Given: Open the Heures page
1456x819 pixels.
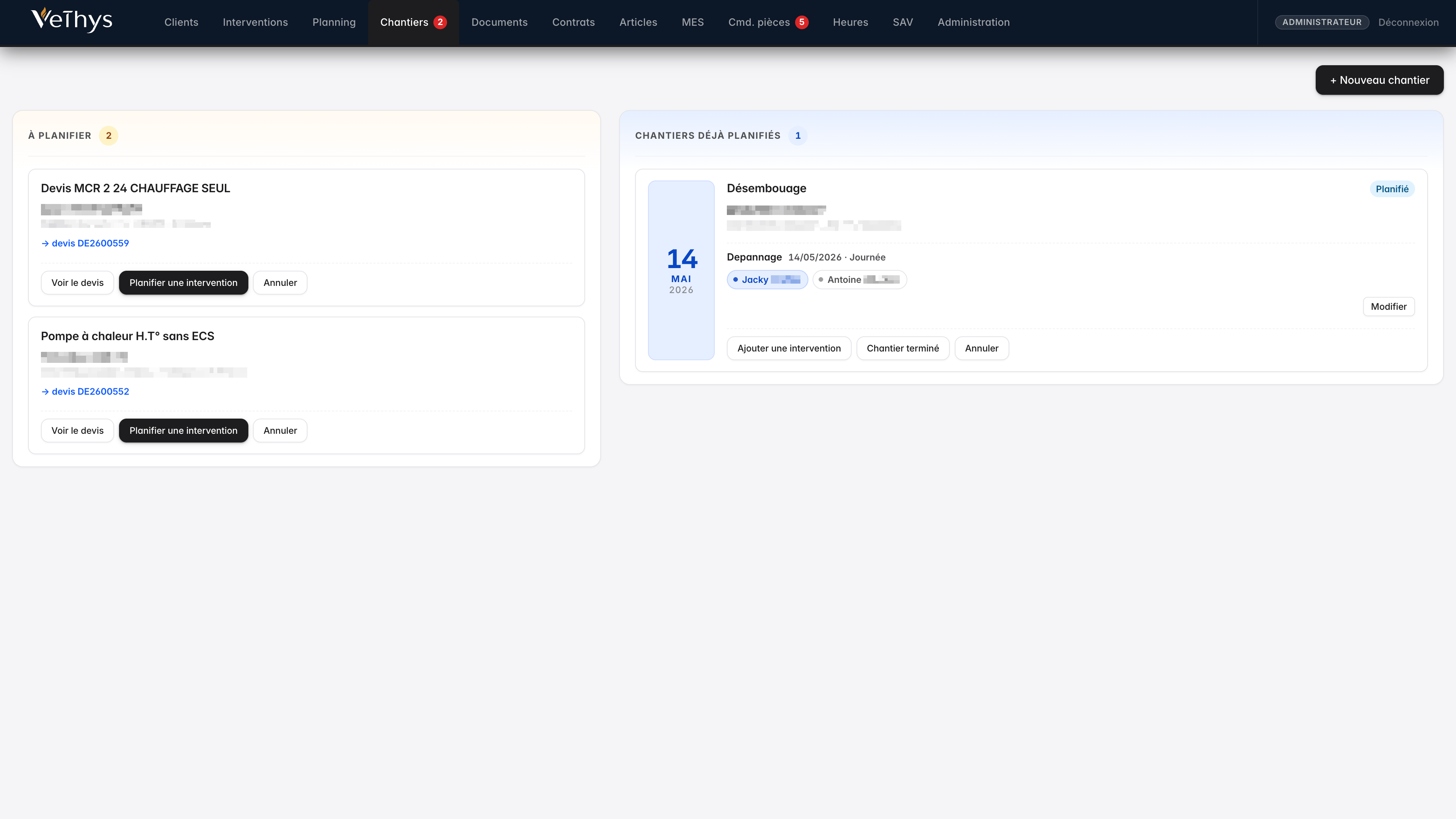Looking at the screenshot, I should coord(850,22).
